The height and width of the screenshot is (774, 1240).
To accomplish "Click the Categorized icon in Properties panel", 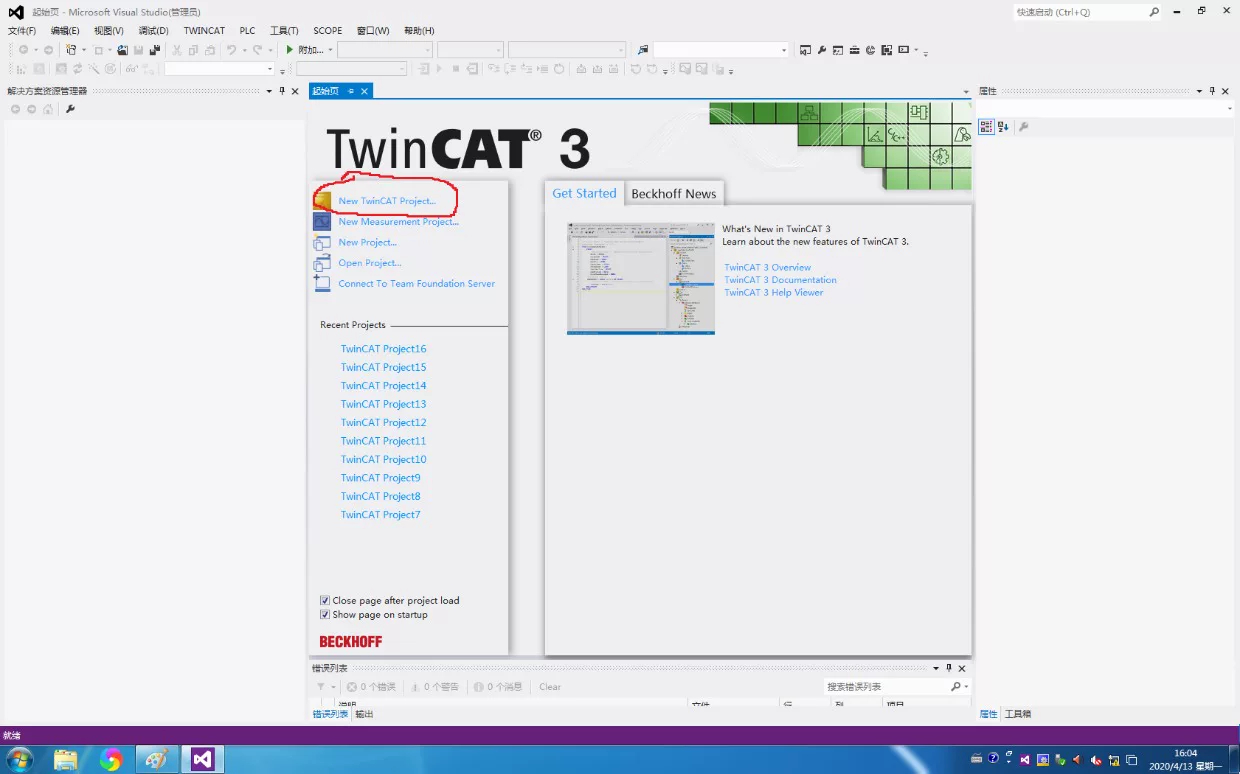I will pyautogui.click(x=986, y=127).
